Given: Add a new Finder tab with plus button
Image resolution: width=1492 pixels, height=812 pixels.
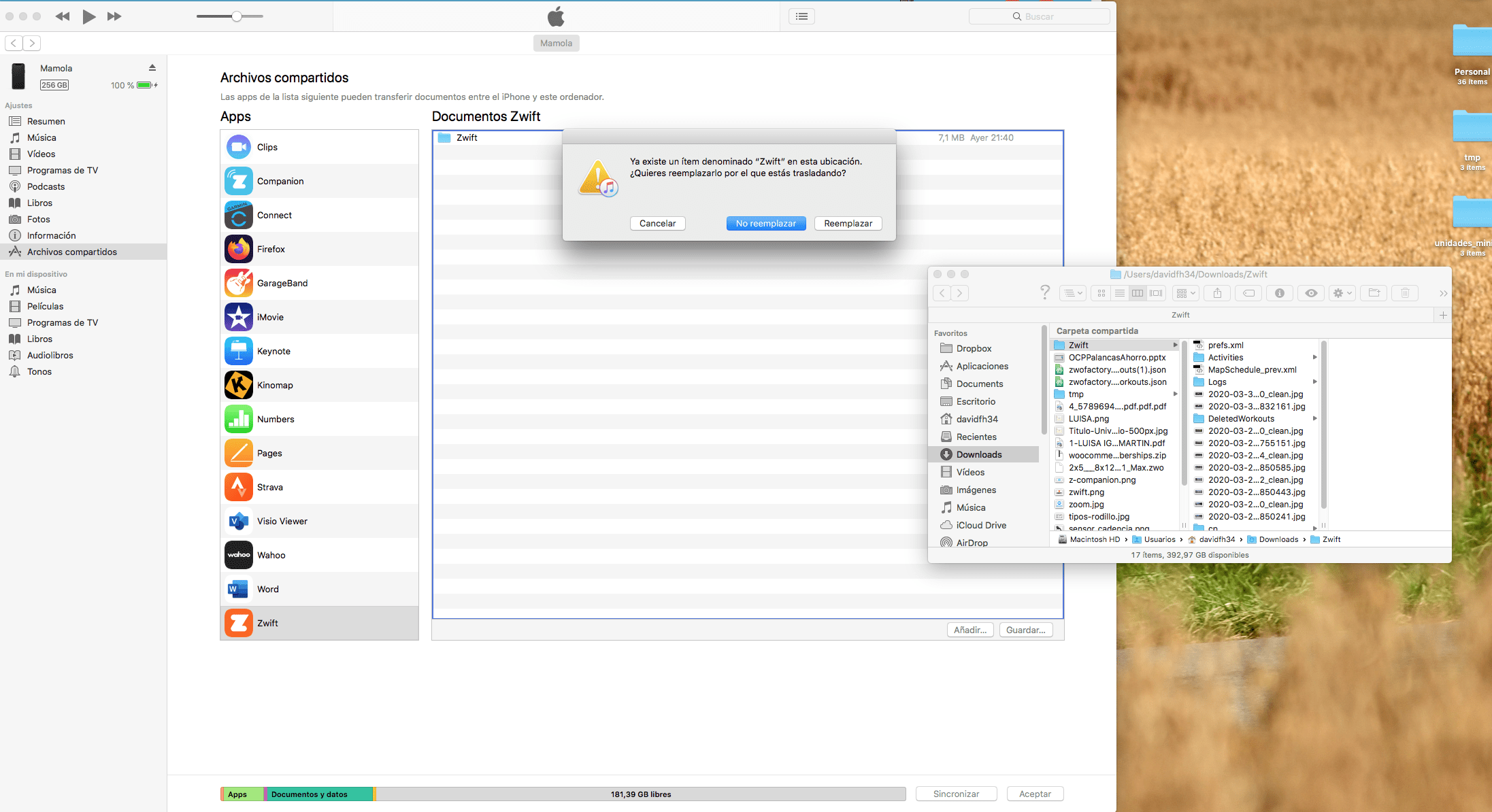Looking at the screenshot, I should point(1443,315).
